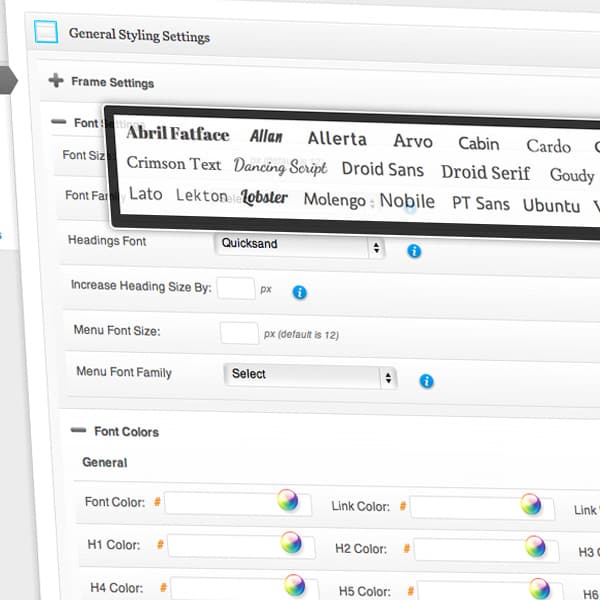Click the Lato font sample

tap(145, 194)
